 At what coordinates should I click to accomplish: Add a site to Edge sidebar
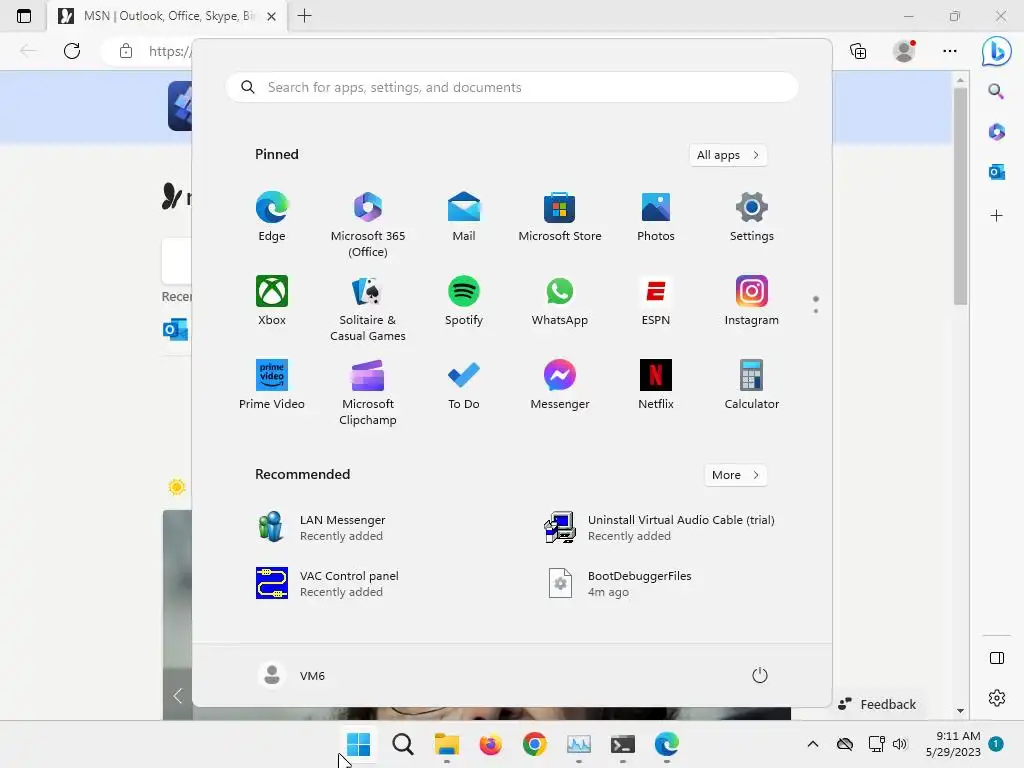tap(996, 216)
